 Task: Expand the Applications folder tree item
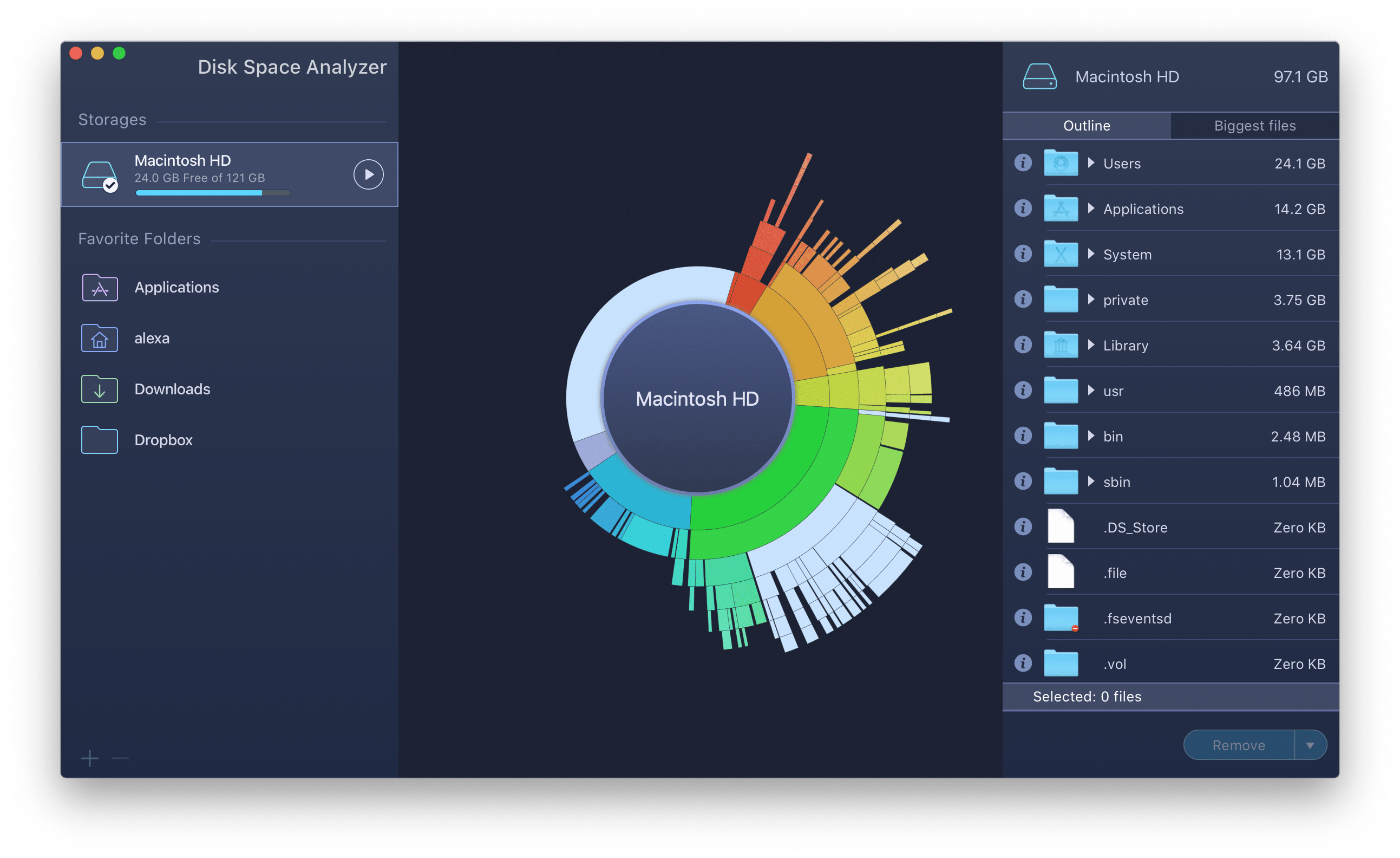click(1091, 209)
